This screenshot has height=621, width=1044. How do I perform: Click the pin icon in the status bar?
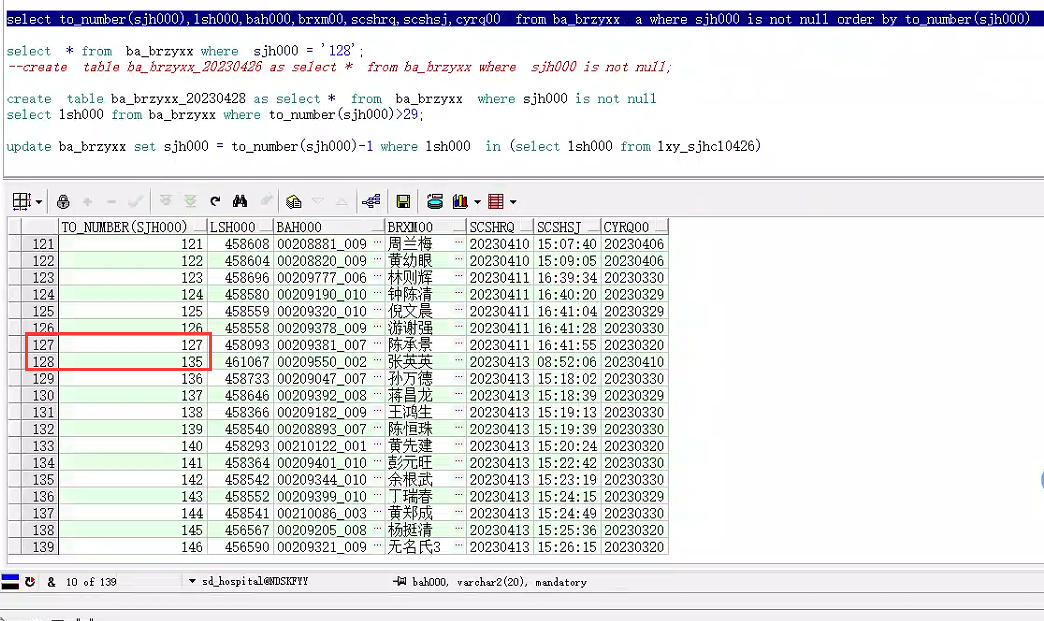click(400, 582)
